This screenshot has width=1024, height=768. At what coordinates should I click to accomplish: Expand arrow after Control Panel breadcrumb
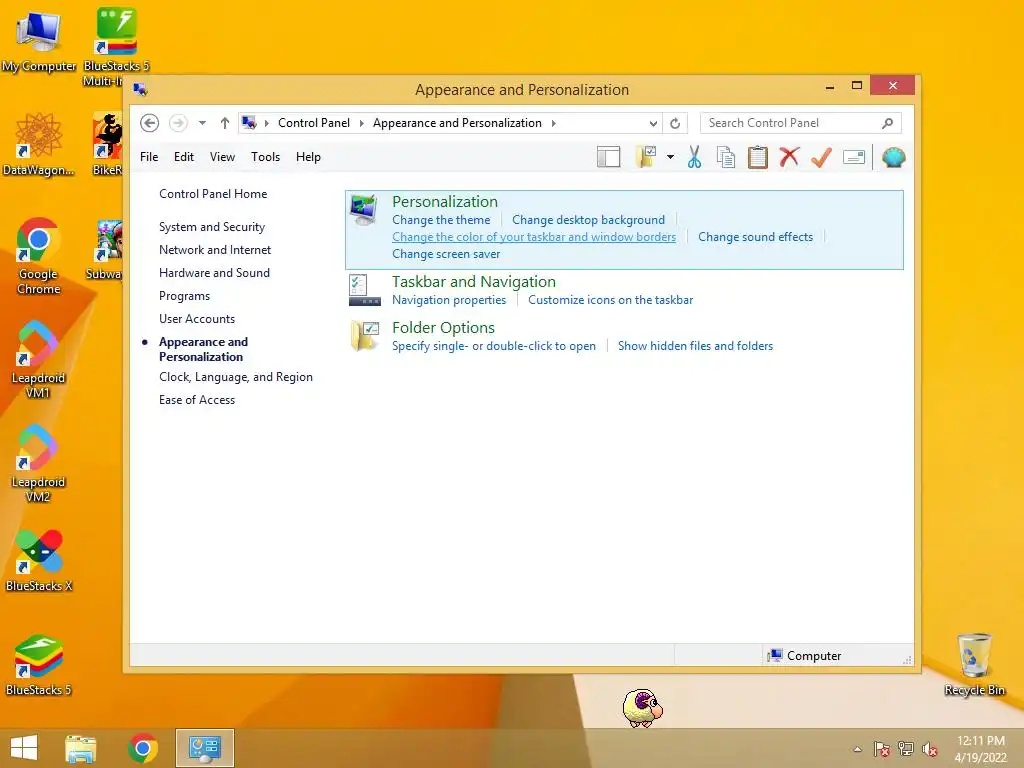pyautogui.click(x=361, y=123)
